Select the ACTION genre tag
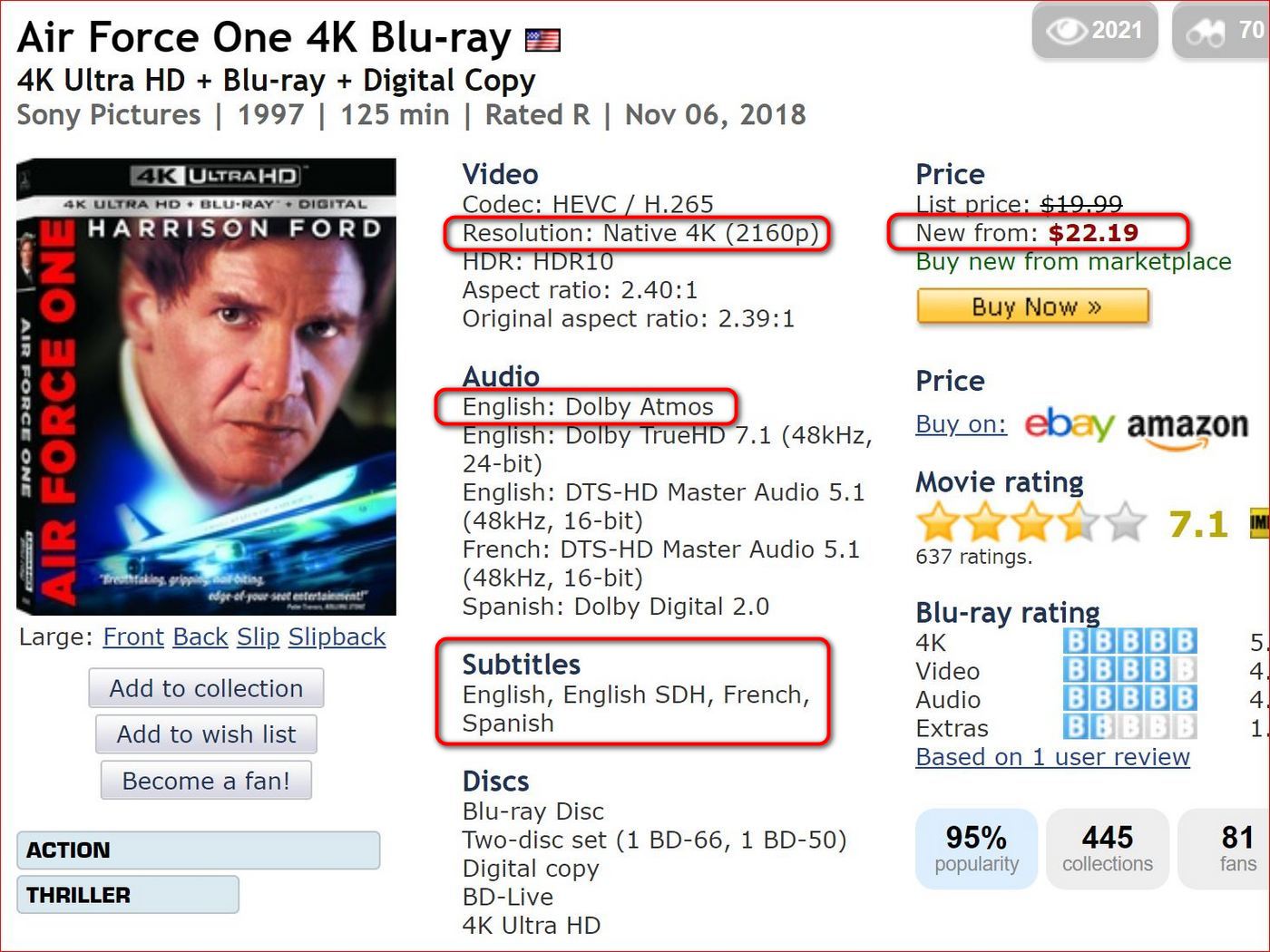Screen dimensions: 1270x952 click(x=198, y=850)
